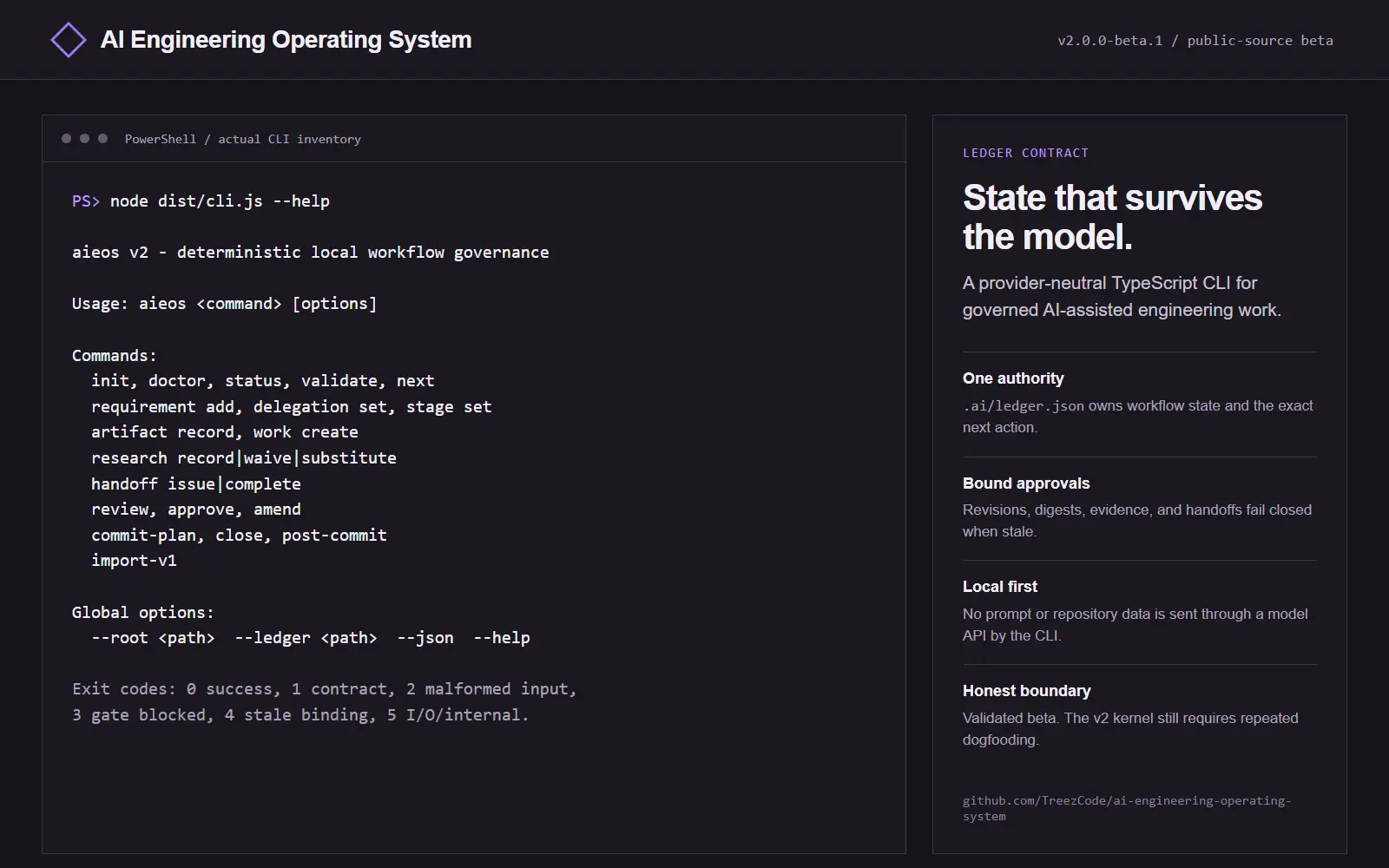Click the middle terminal window dot
The width and height of the screenshot is (1389, 868).
[x=84, y=139]
